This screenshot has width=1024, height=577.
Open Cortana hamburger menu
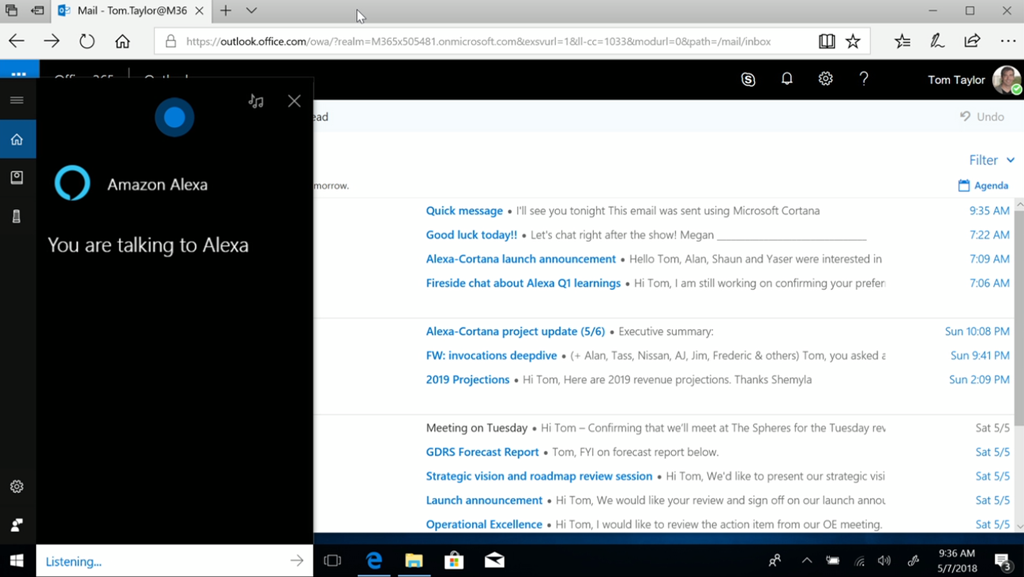17,100
